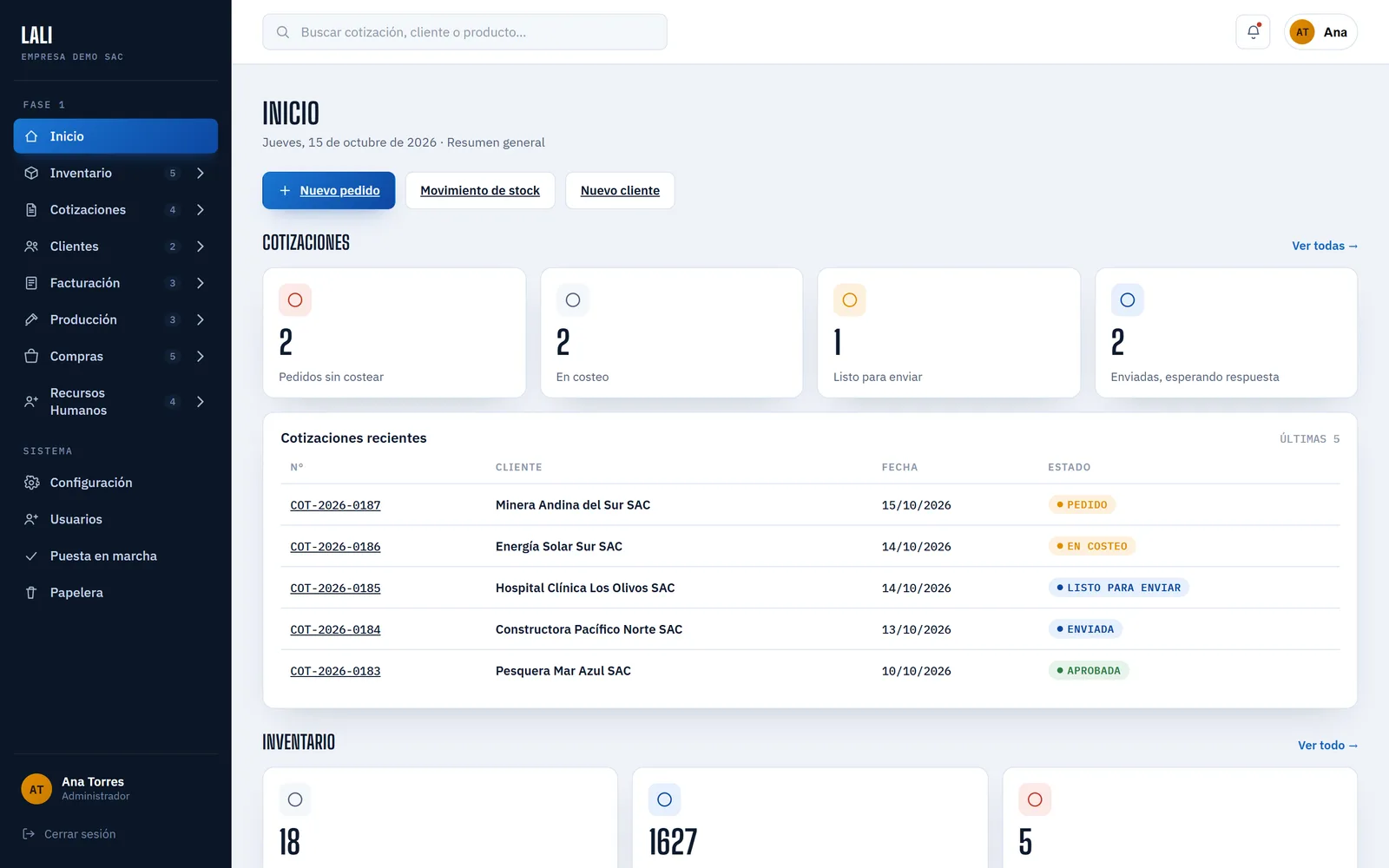Image resolution: width=1389 pixels, height=868 pixels.
Task: Click the red circle icon on Pedidos sin costear
Action: point(295,299)
